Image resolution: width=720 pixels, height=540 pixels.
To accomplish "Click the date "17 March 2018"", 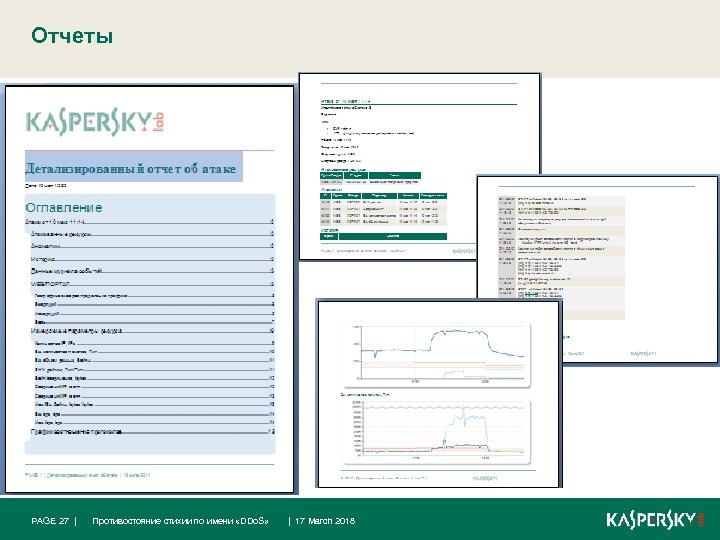I will pos(325,521).
